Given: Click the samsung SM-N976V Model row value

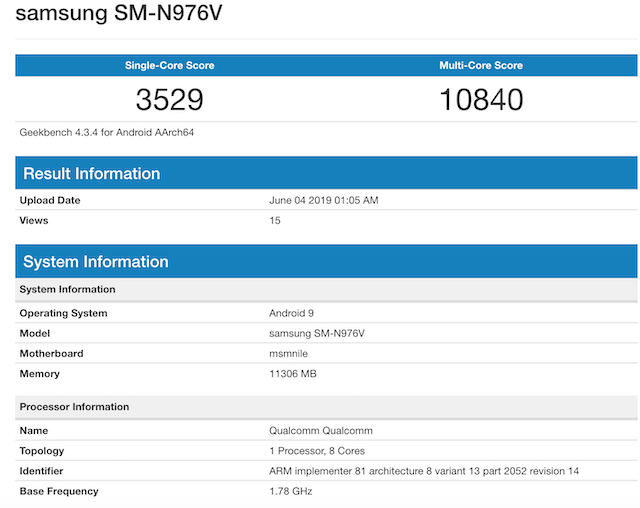Looking at the screenshot, I should (313, 333).
